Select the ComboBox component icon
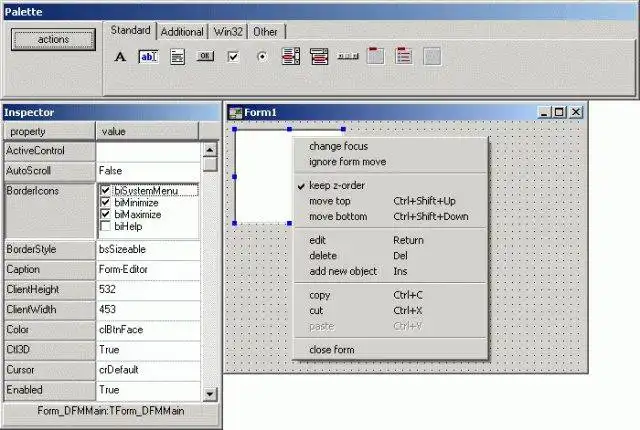 tap(319, 56)
